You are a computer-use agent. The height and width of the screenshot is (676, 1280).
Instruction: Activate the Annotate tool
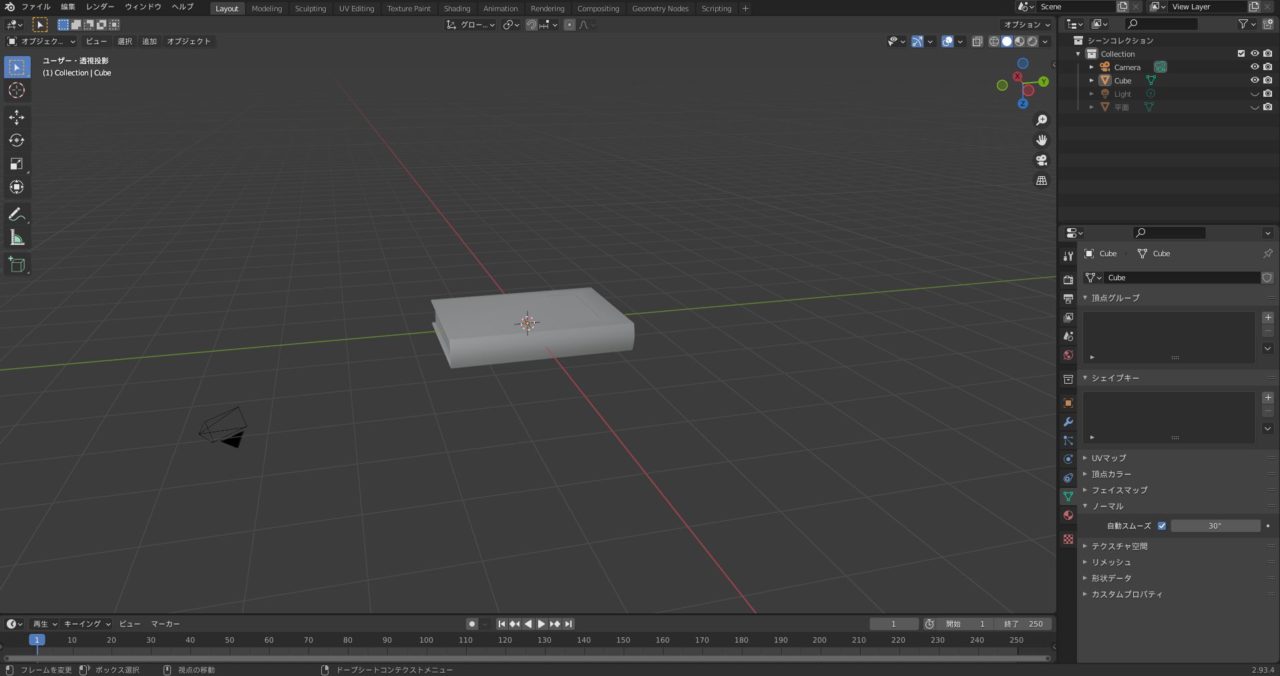pyautogui.click(x=16, y=214)
